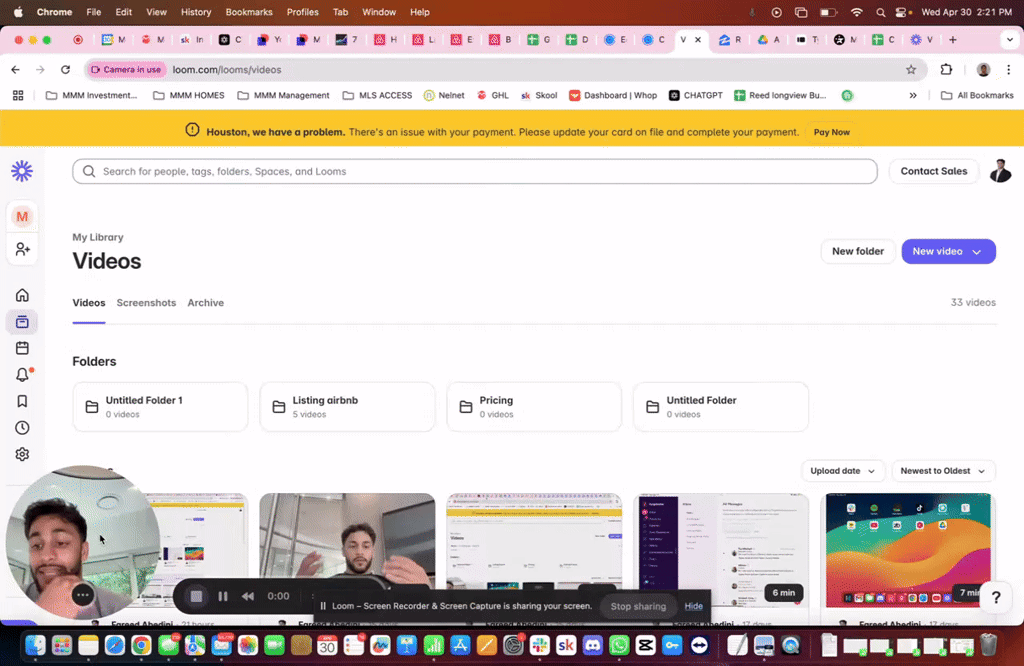Click the Contact Sales button
1024x666 pixels.
click(x=933, y=171)
